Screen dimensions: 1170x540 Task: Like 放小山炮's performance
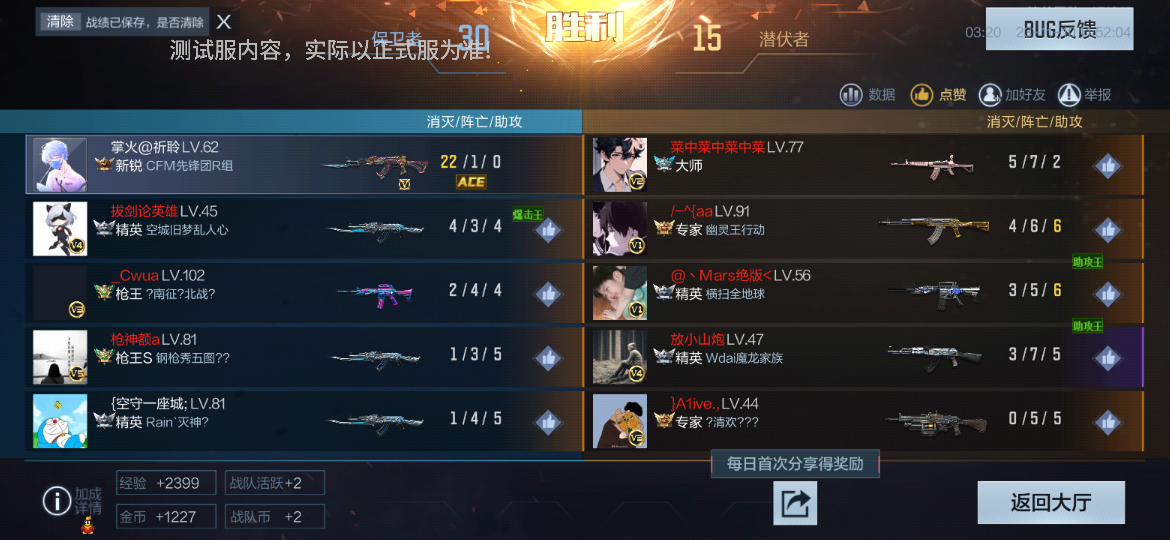point(1107,358)
